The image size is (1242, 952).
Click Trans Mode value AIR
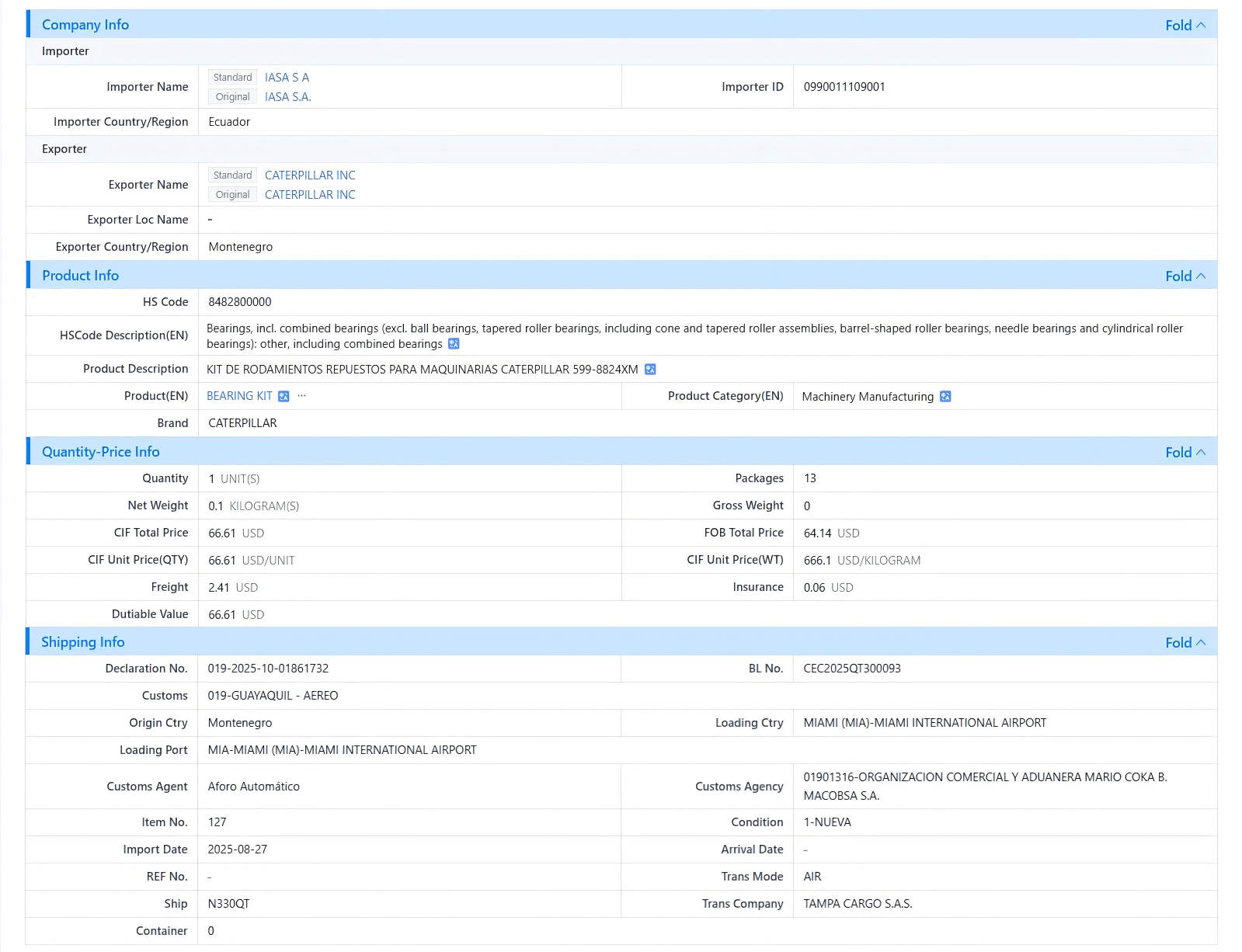click(812, 877)
